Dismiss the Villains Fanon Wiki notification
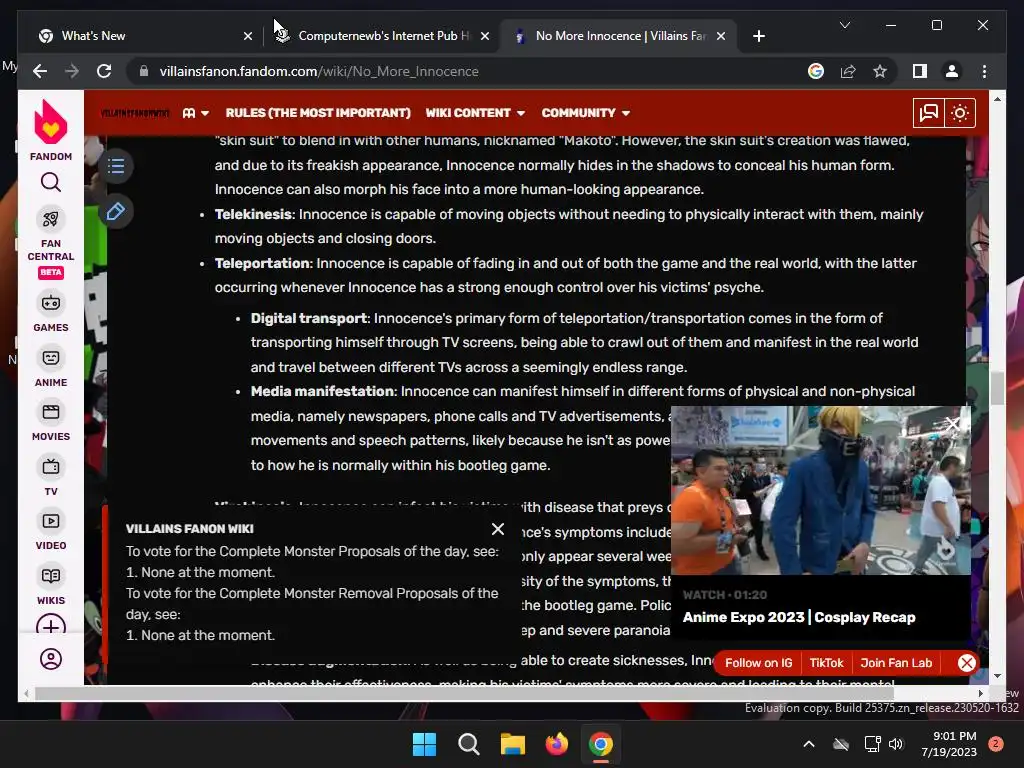Image resolution: width=1024 pixels, height=768 pixels. pyautogui.click(x=498, y=529)
